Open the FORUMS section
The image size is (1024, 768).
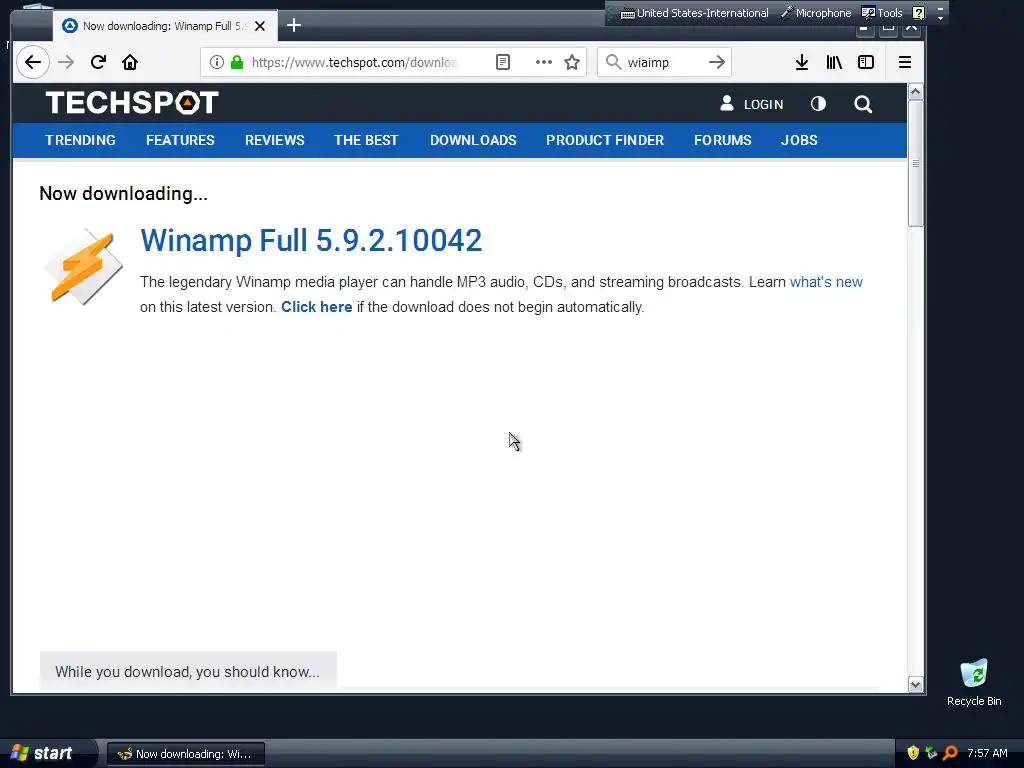(722, 140)
